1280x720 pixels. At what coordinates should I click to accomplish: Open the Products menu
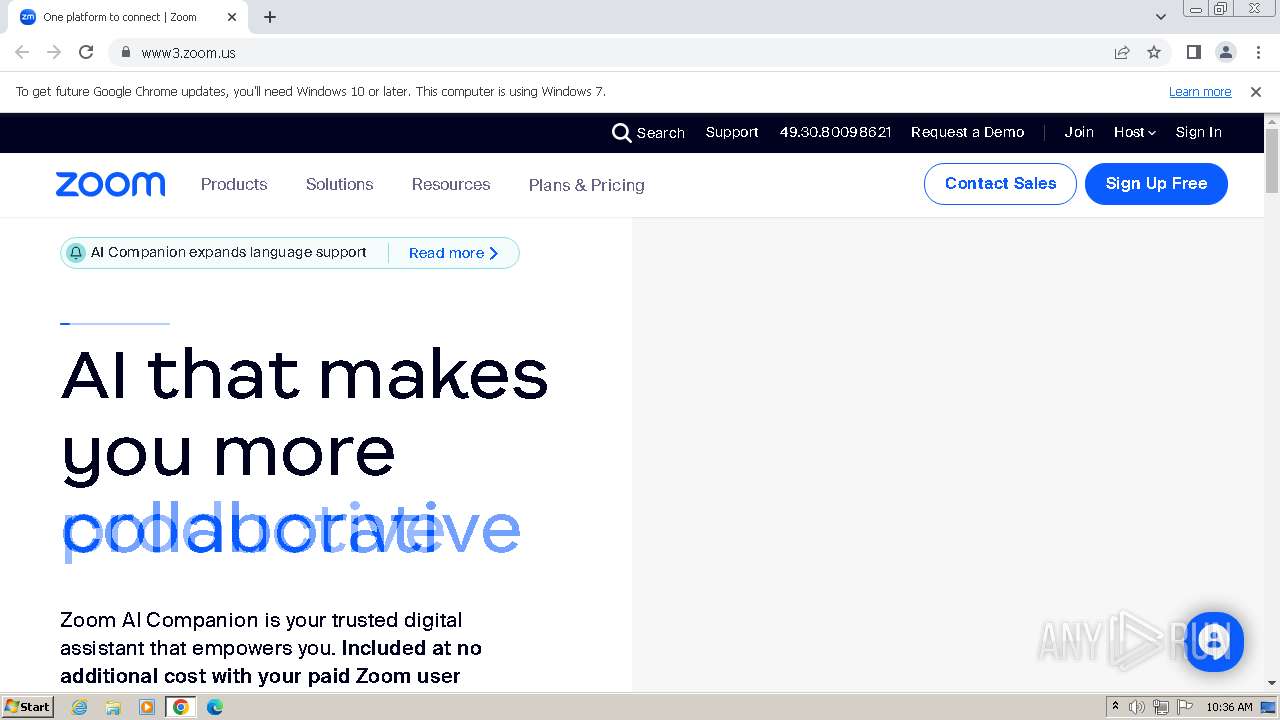(x=234, y=184)
